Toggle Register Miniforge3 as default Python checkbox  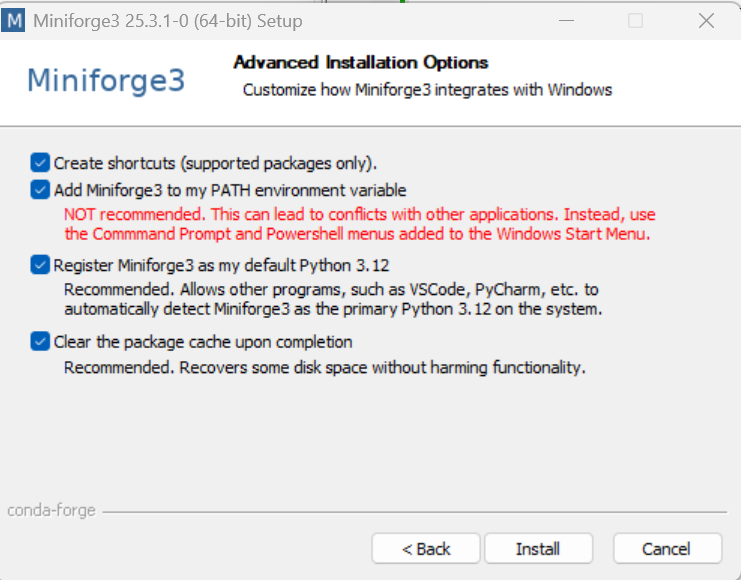click(x=40, y=265)
